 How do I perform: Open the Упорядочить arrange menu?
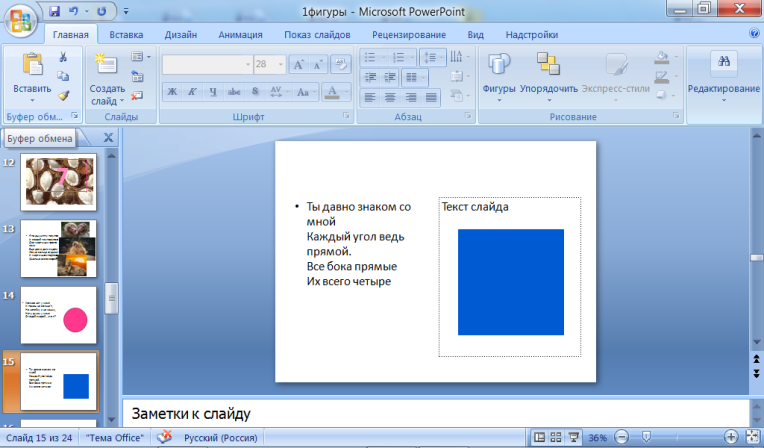click(x=549, y=77)
